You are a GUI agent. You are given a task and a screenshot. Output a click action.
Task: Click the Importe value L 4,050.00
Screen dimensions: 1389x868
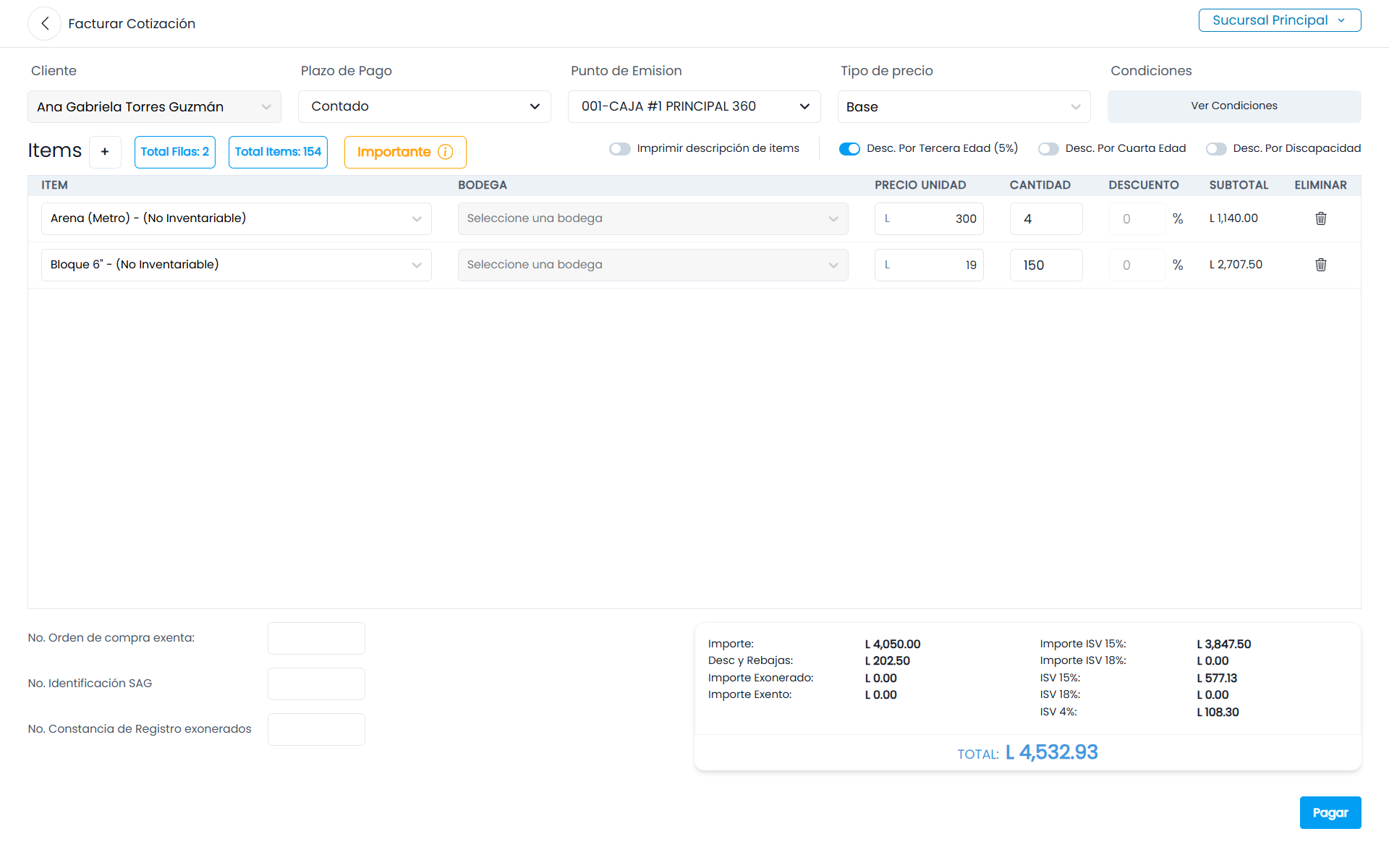pyautogui.click(x=893, y=644)
